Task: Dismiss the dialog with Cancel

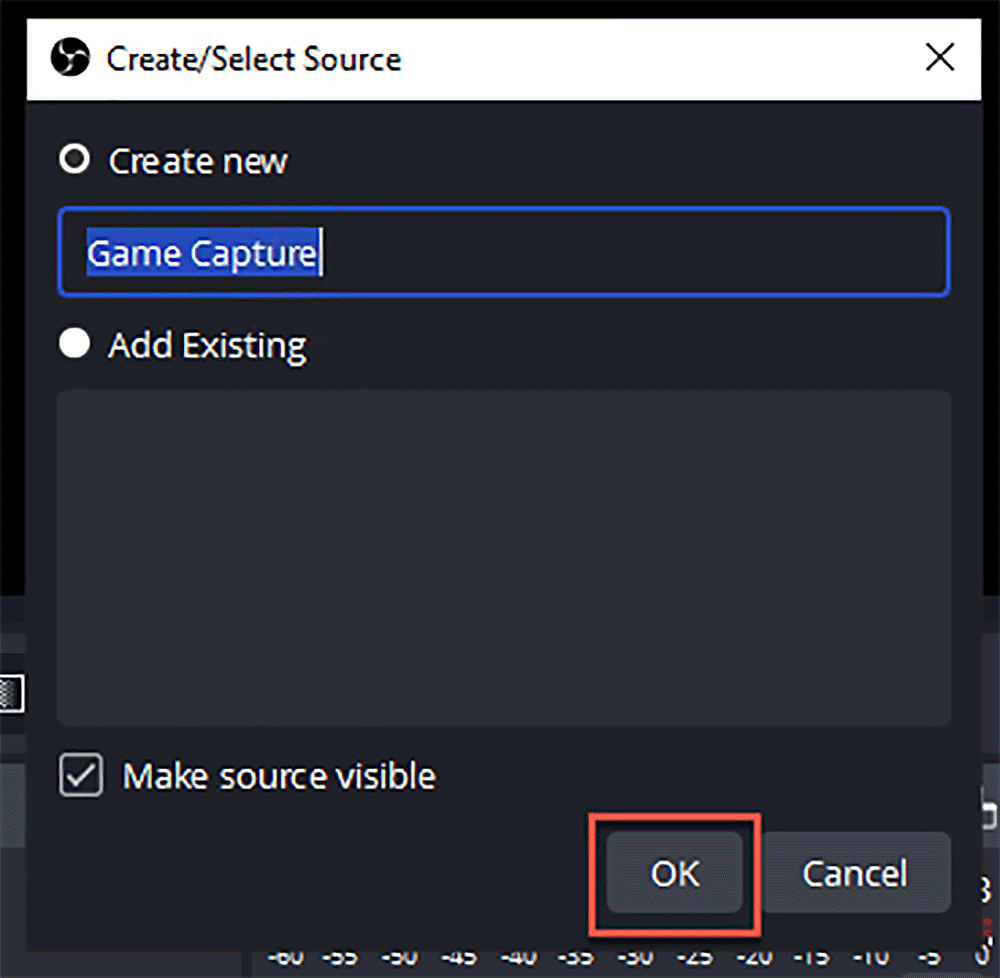Action: click(855, 873)
